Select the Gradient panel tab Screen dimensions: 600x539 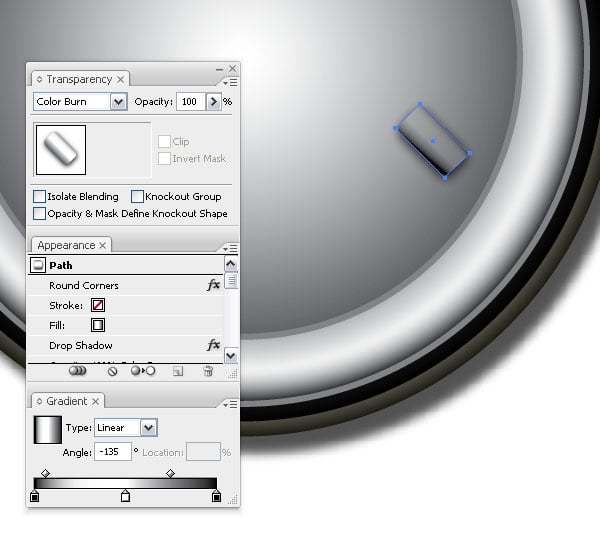[68, 402]
